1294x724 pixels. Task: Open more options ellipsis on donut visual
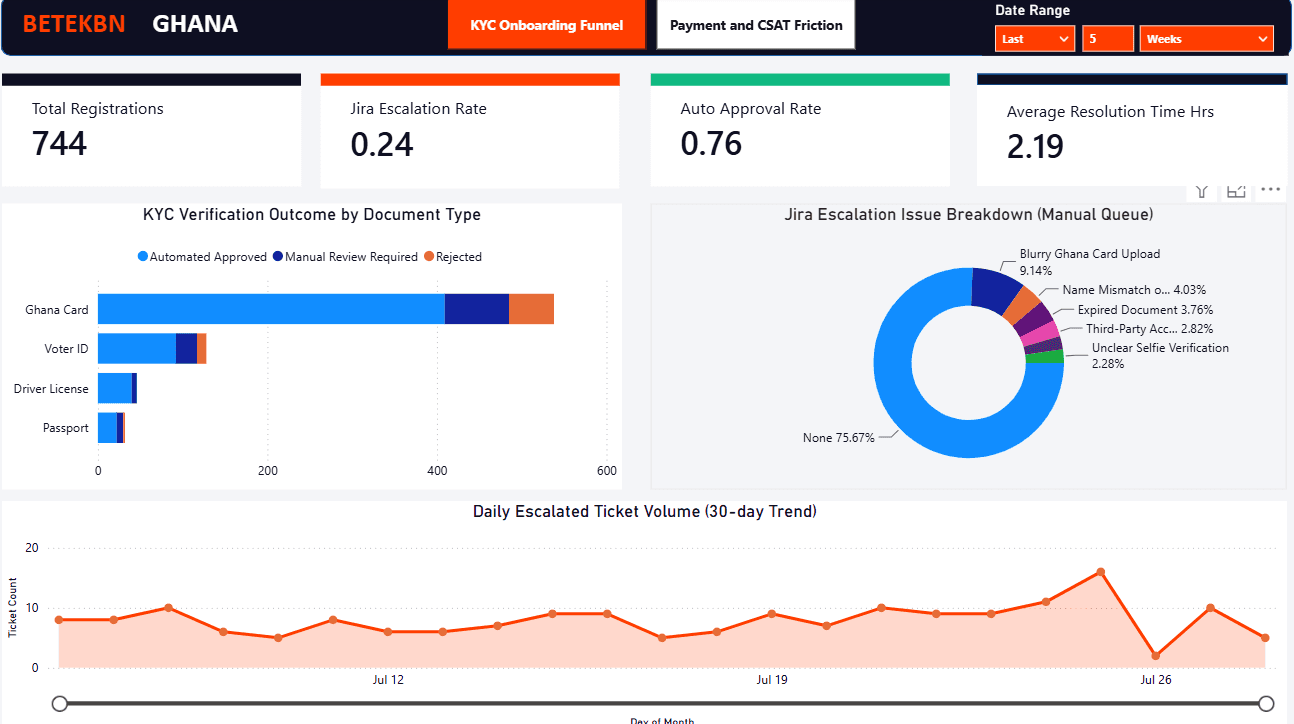(x=1270, y=188)
